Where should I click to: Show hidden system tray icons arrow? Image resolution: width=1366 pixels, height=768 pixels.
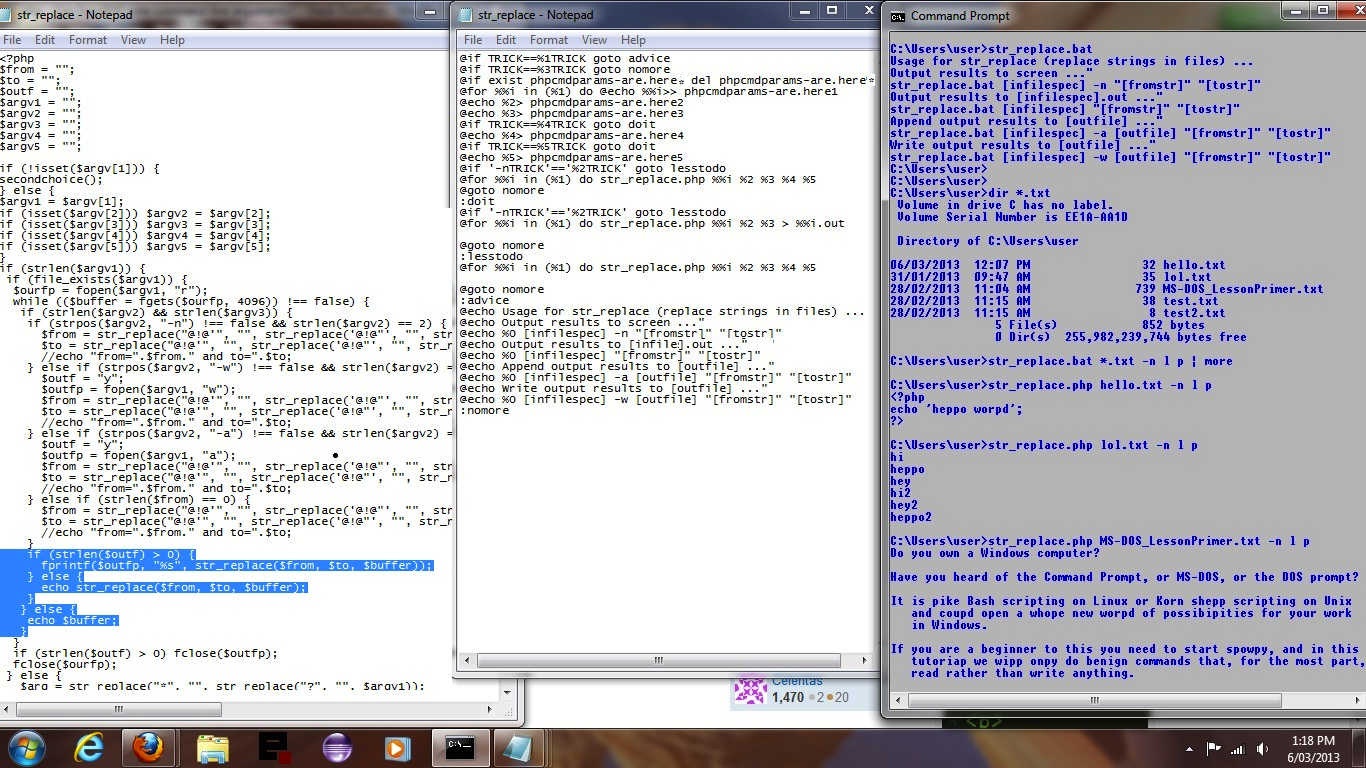click(1190, 748)
